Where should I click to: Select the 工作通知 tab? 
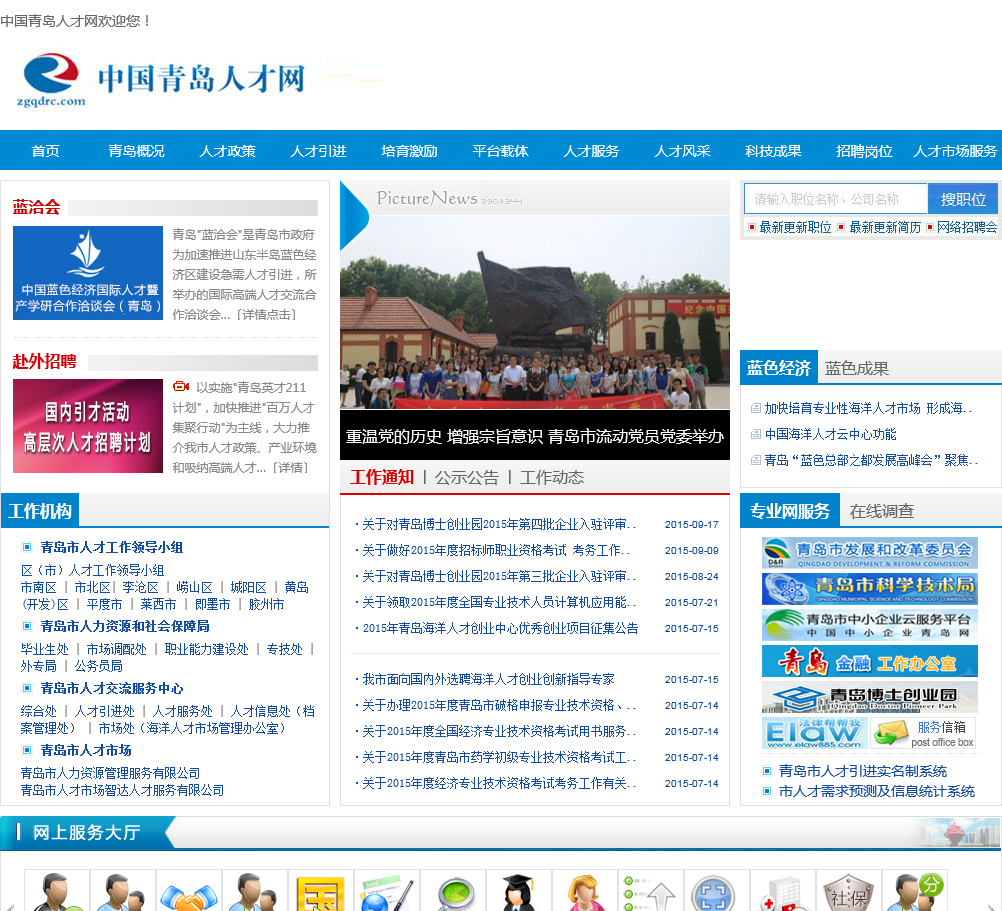point(382,477)
